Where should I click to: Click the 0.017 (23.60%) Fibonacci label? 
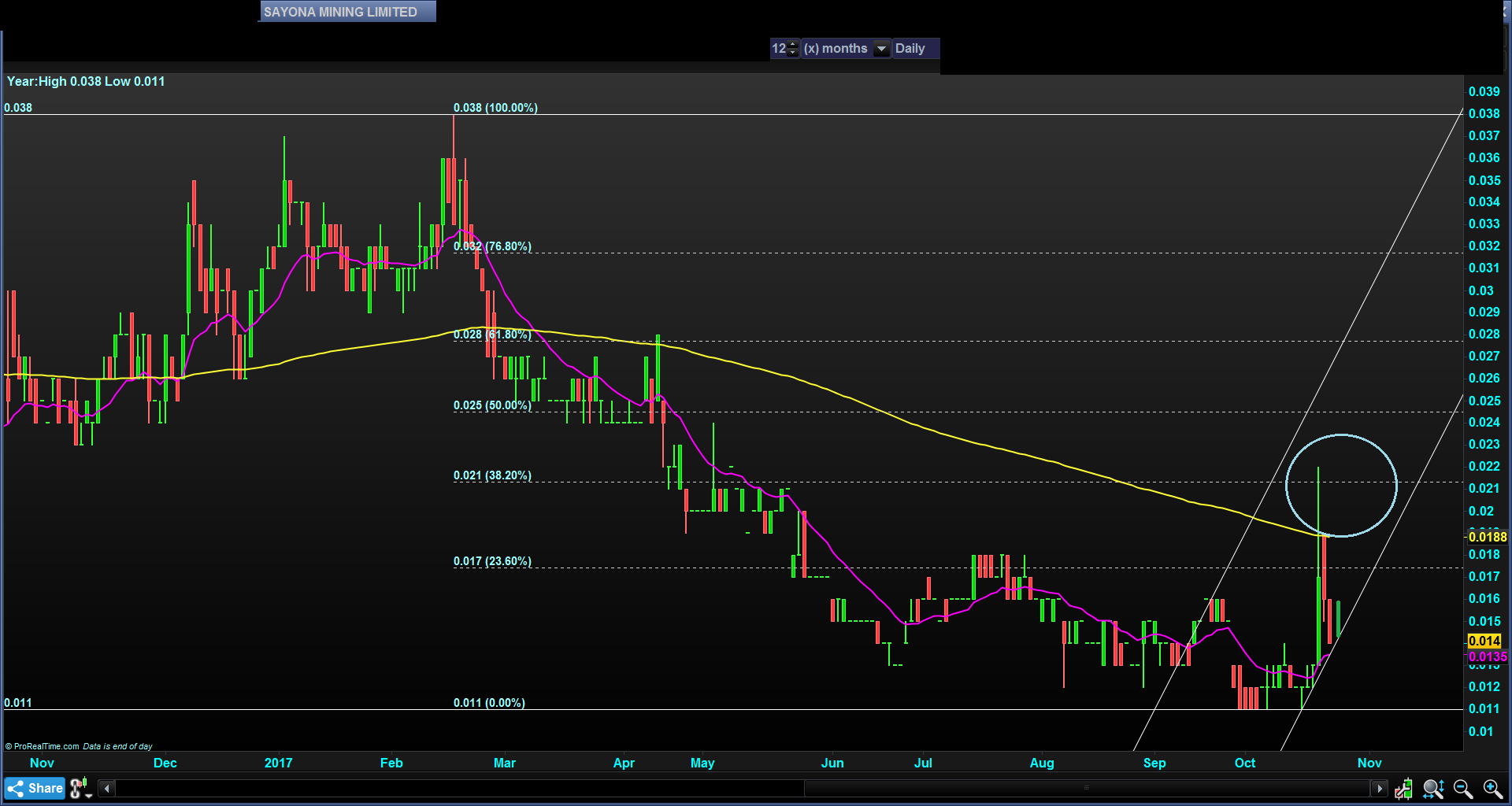(492, 561)
